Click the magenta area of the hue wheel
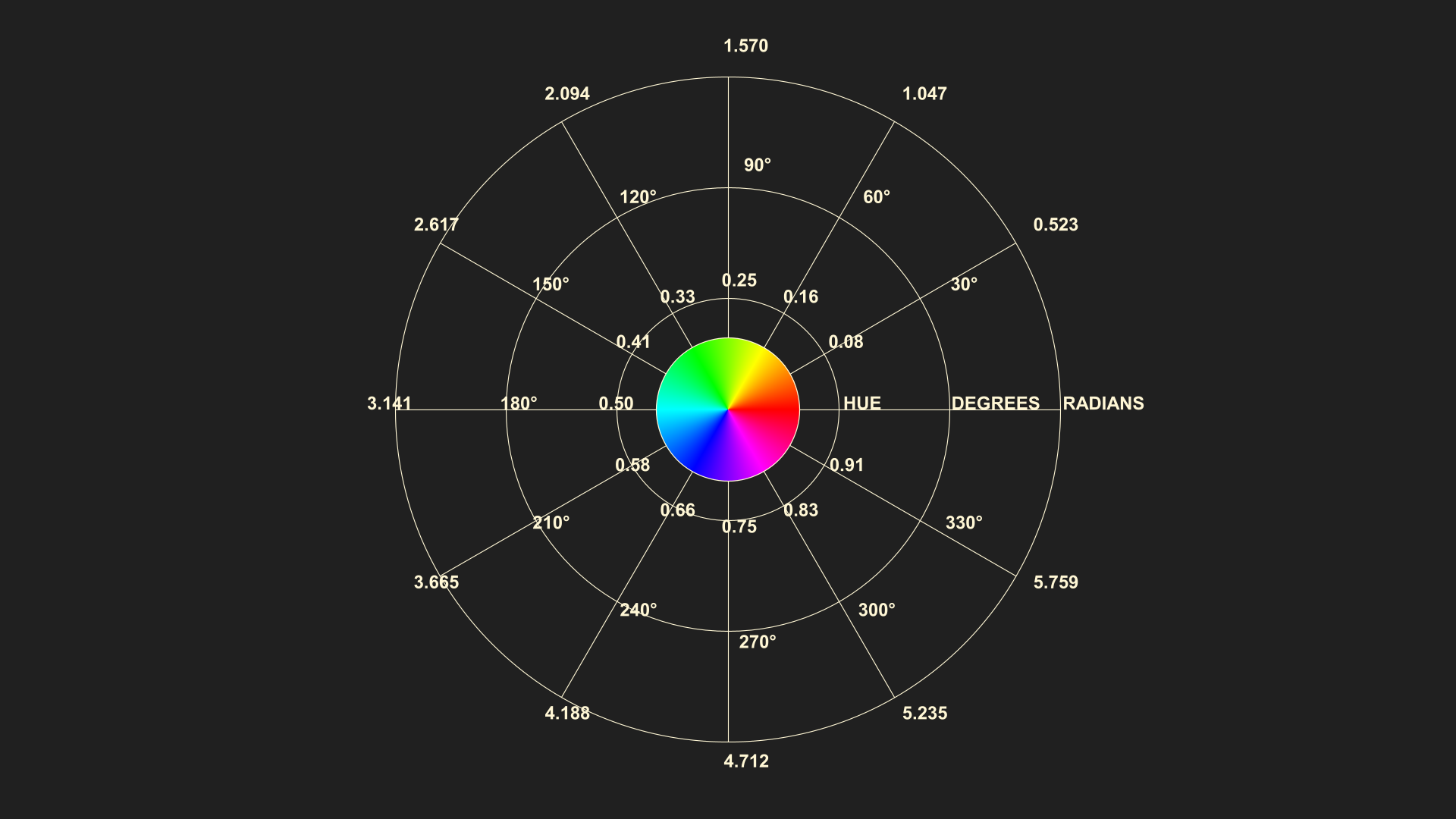Screen dimensions: 1456x819 coord(751,449)
